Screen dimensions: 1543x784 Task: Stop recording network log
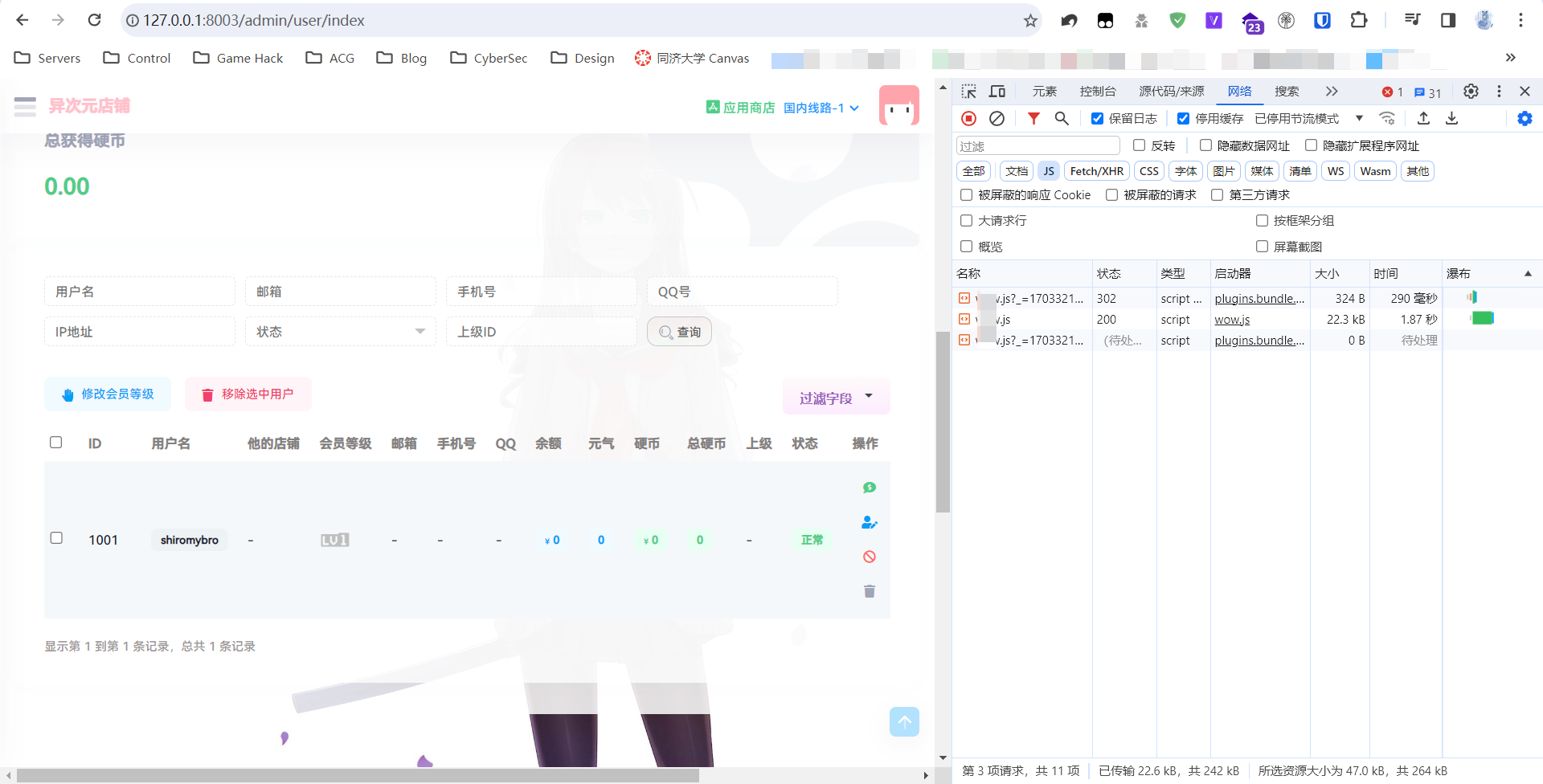click(969, 118)
